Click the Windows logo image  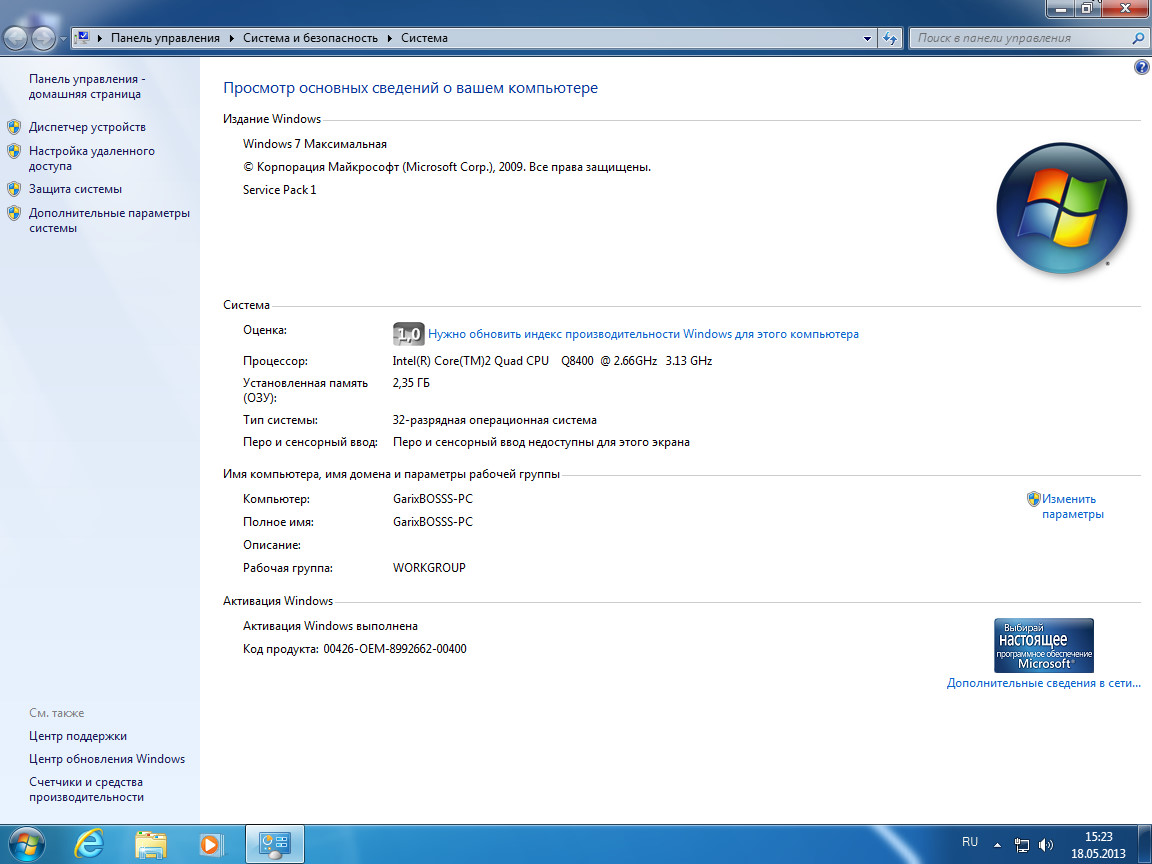pos(1061,208)
